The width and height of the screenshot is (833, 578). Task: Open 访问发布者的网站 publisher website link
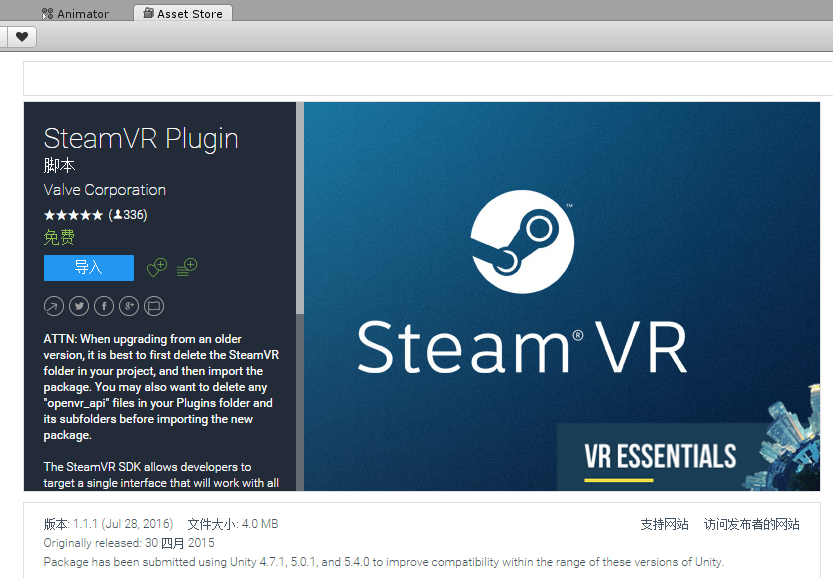pyautogui.click(x=751, y=524)
